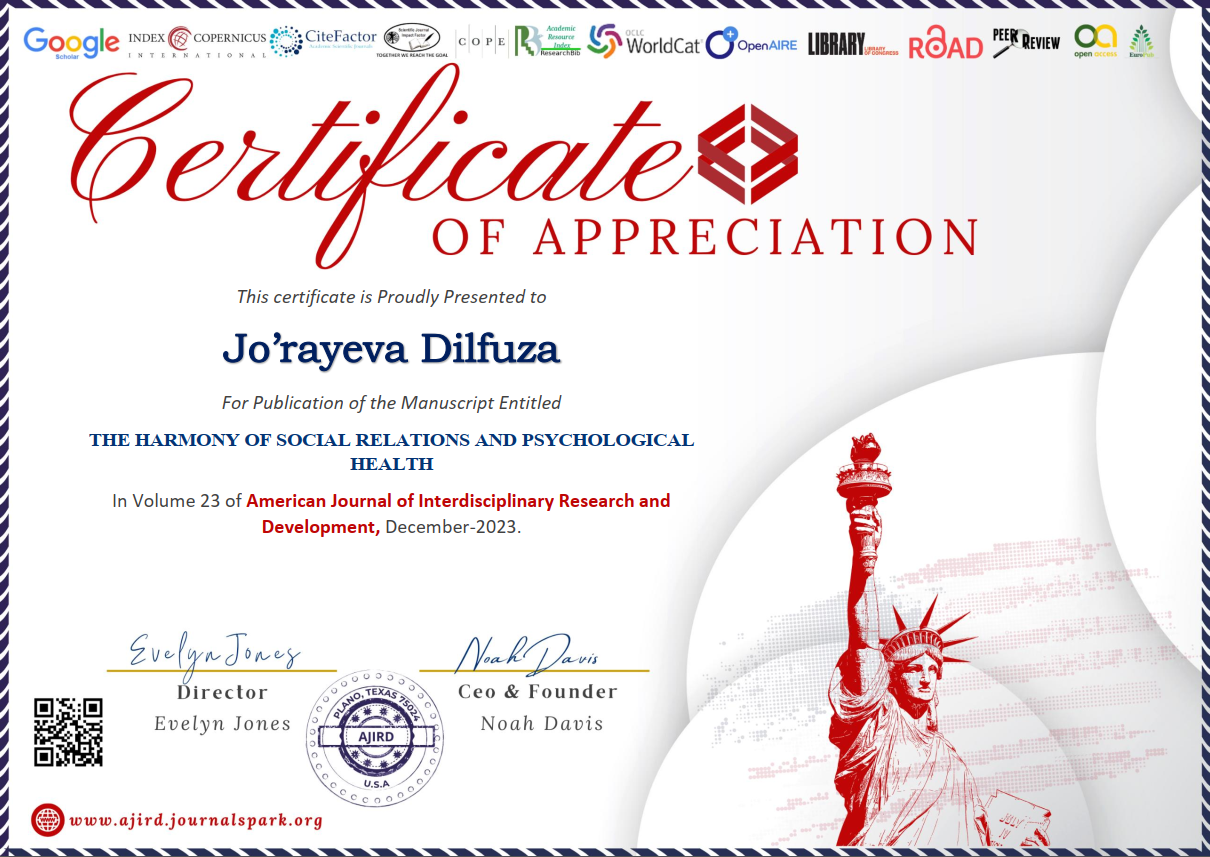Click the handwritten Noah Davis signature

pos(526,653)
